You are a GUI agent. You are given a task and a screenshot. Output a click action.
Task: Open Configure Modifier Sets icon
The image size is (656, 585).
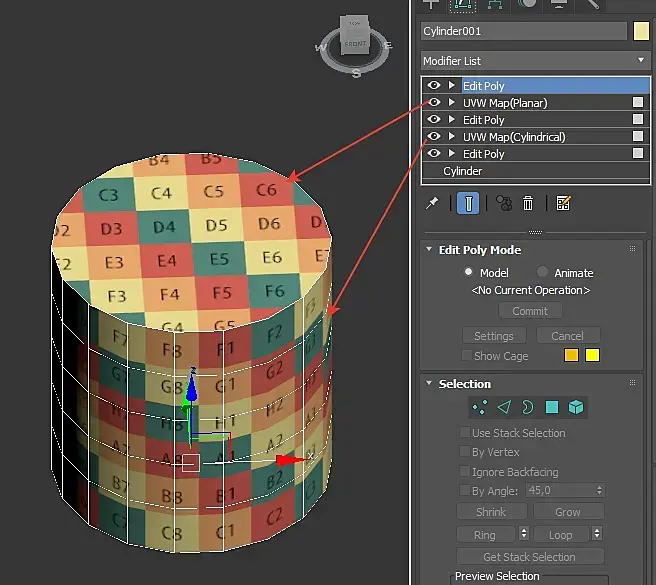563,204
